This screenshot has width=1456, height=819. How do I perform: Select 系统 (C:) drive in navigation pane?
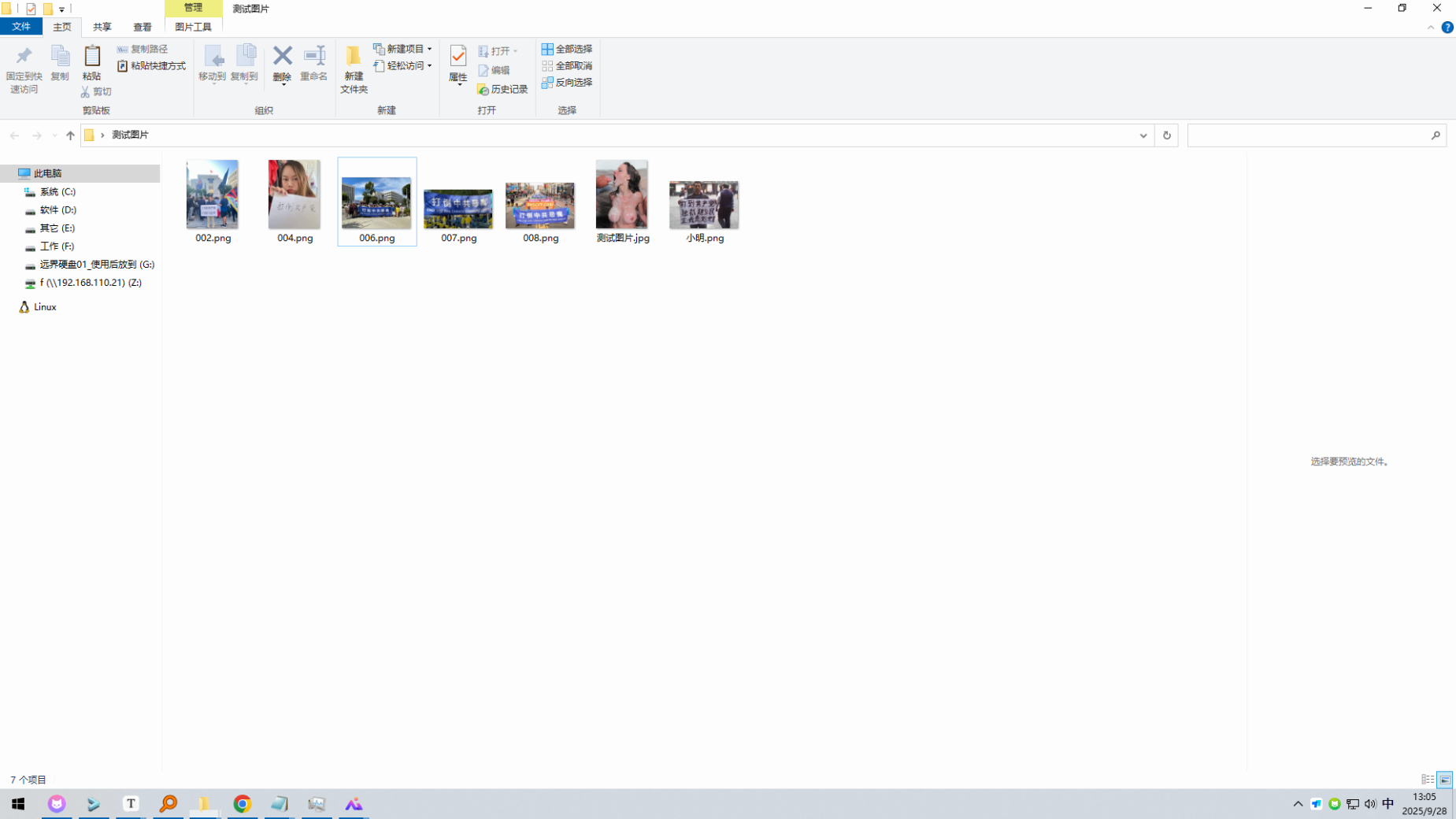coord(57,191)
